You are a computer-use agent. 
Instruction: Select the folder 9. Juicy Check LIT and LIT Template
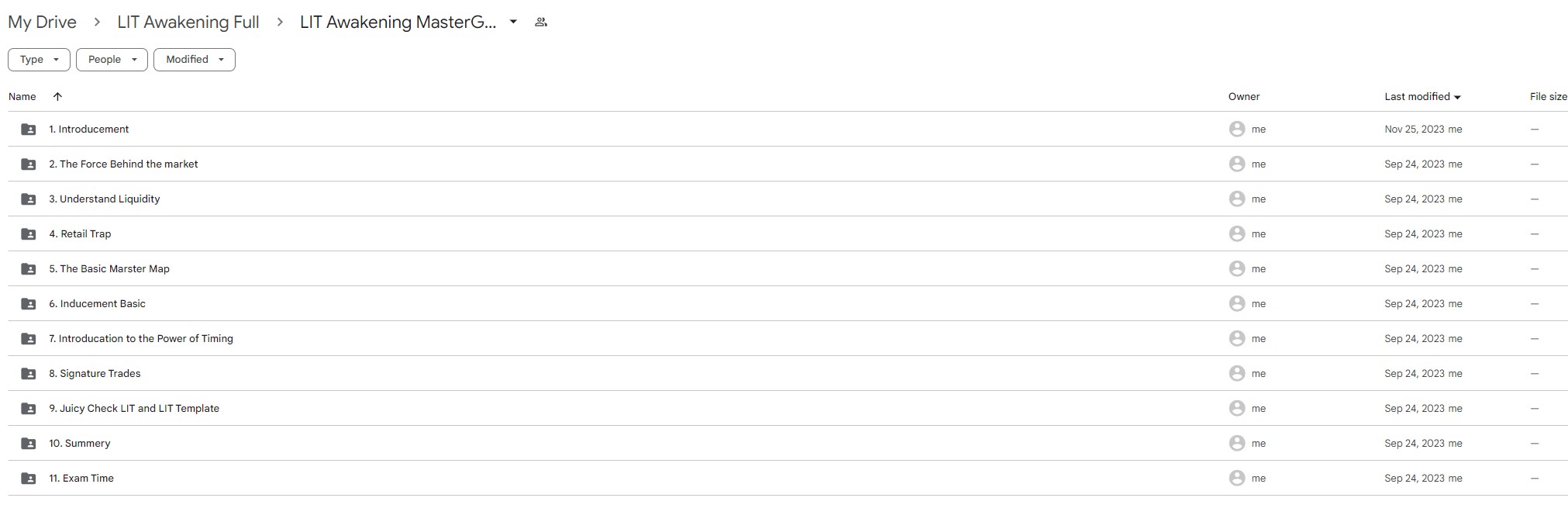pos(134,409)
